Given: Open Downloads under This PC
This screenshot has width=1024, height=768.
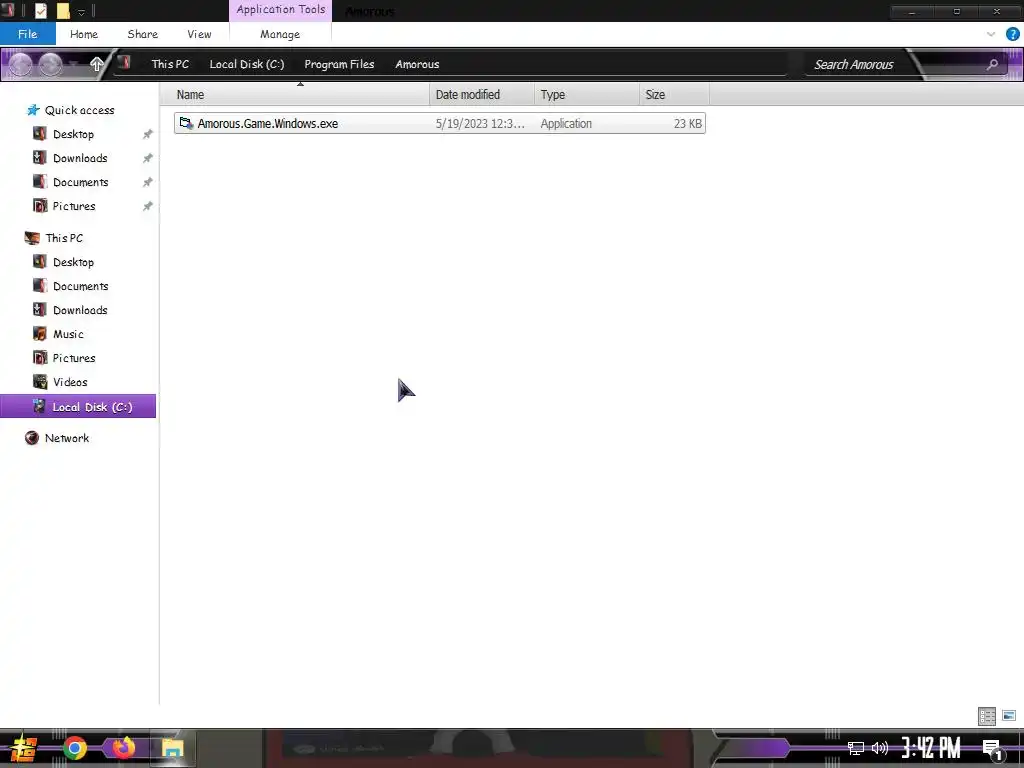Looking at the screenshot, I should (x=80, y=310).
